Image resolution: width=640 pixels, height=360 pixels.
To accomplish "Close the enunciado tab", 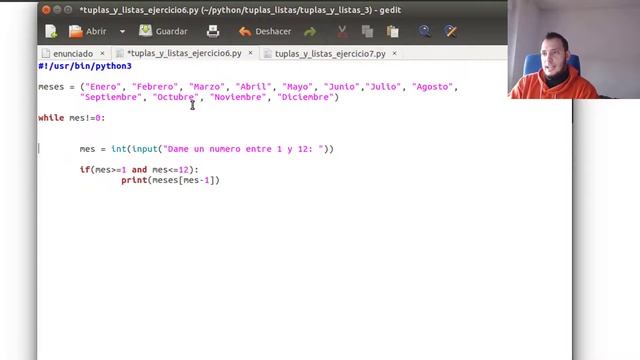I will [x=102, y=53].
